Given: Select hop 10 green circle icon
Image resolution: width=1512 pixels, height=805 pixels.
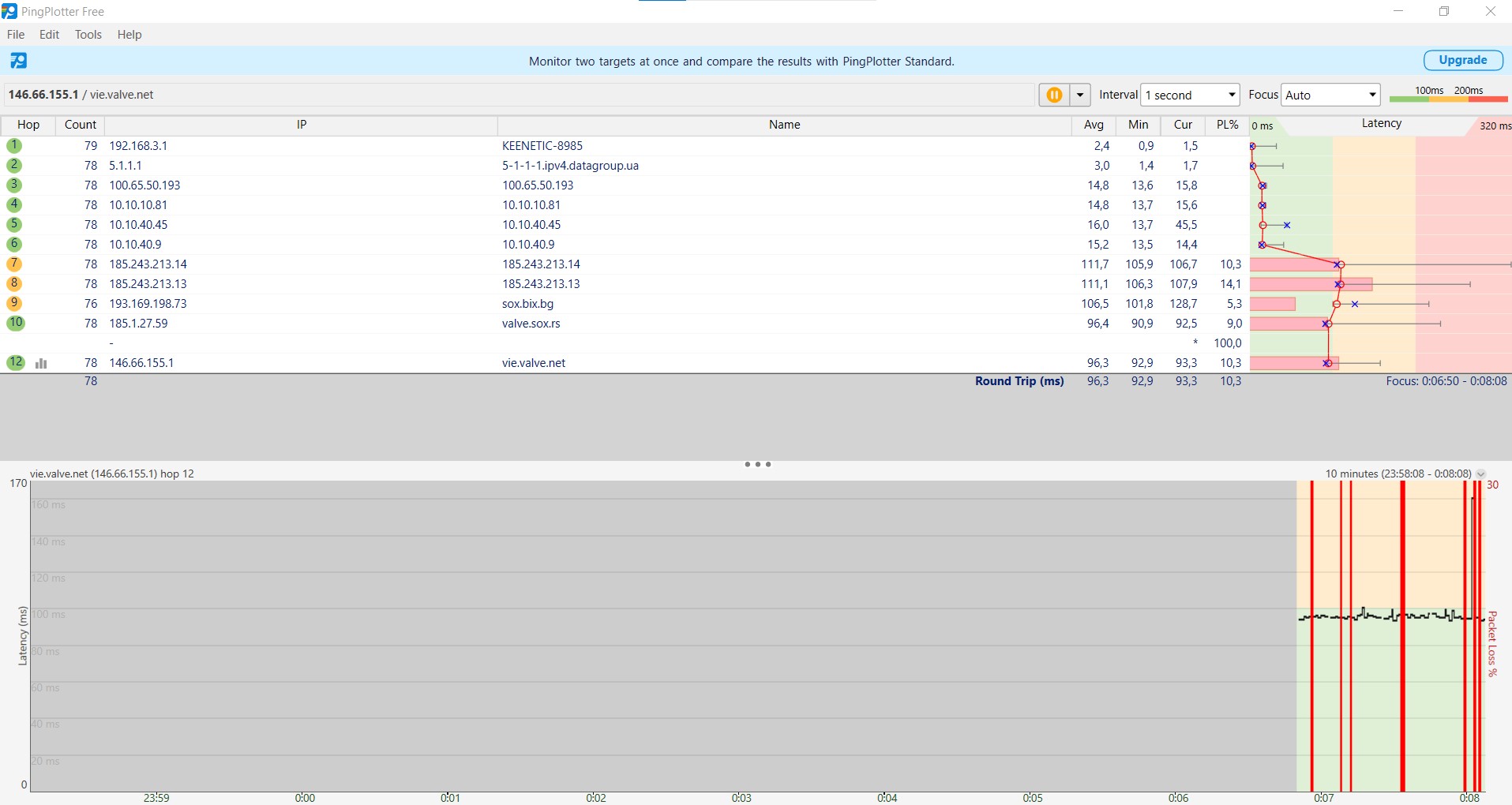Looking at the screenshot, I should (16, 323).
